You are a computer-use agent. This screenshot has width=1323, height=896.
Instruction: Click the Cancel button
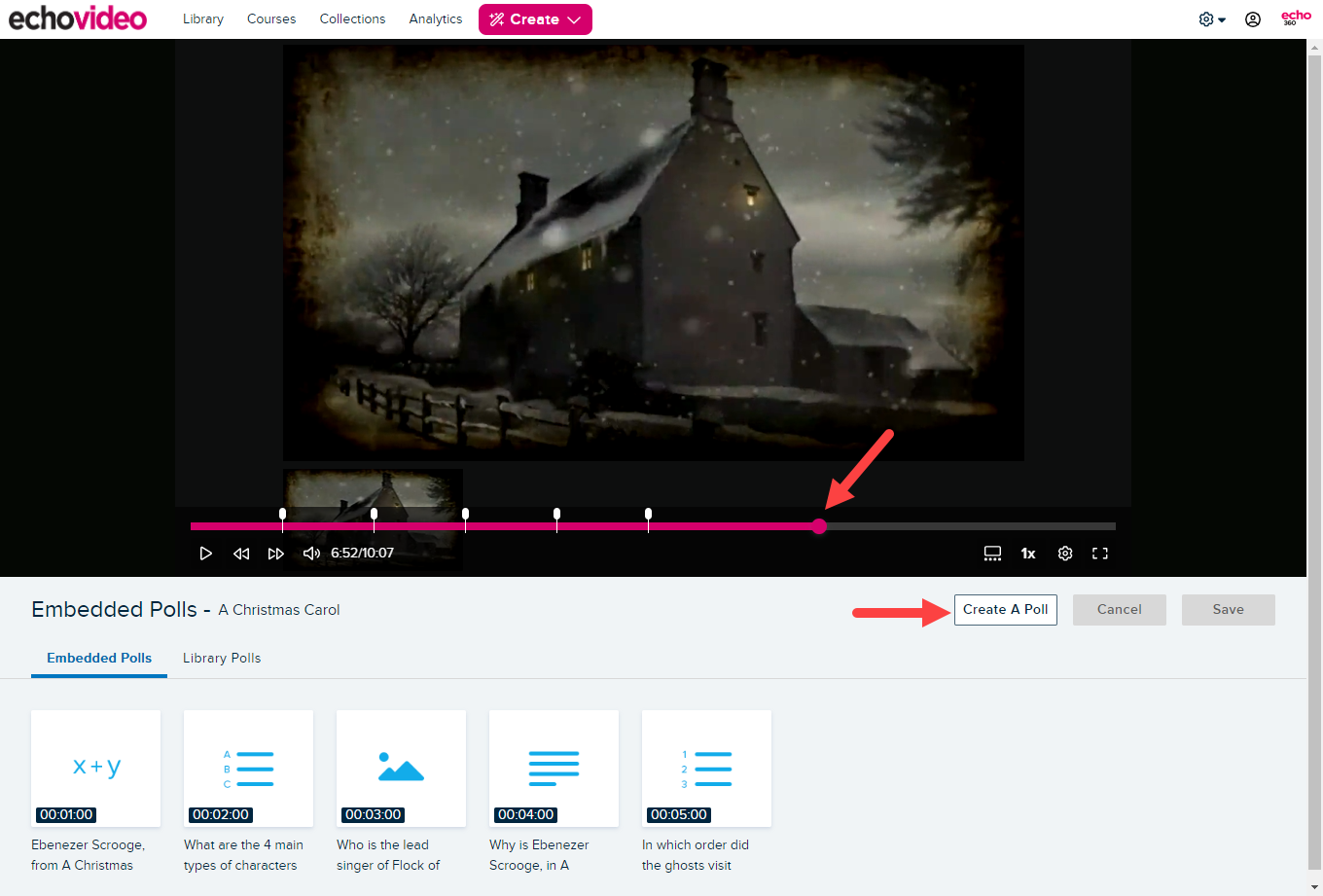1120,610
